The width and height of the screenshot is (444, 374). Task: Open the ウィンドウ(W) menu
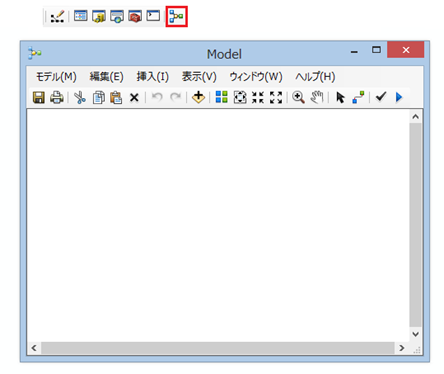click(x=256, y=77)
